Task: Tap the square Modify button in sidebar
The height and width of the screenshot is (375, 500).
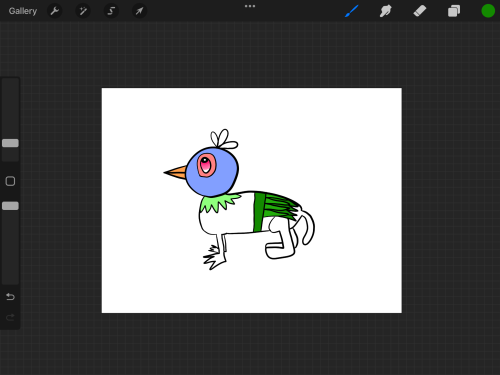Action: point(10,181)
